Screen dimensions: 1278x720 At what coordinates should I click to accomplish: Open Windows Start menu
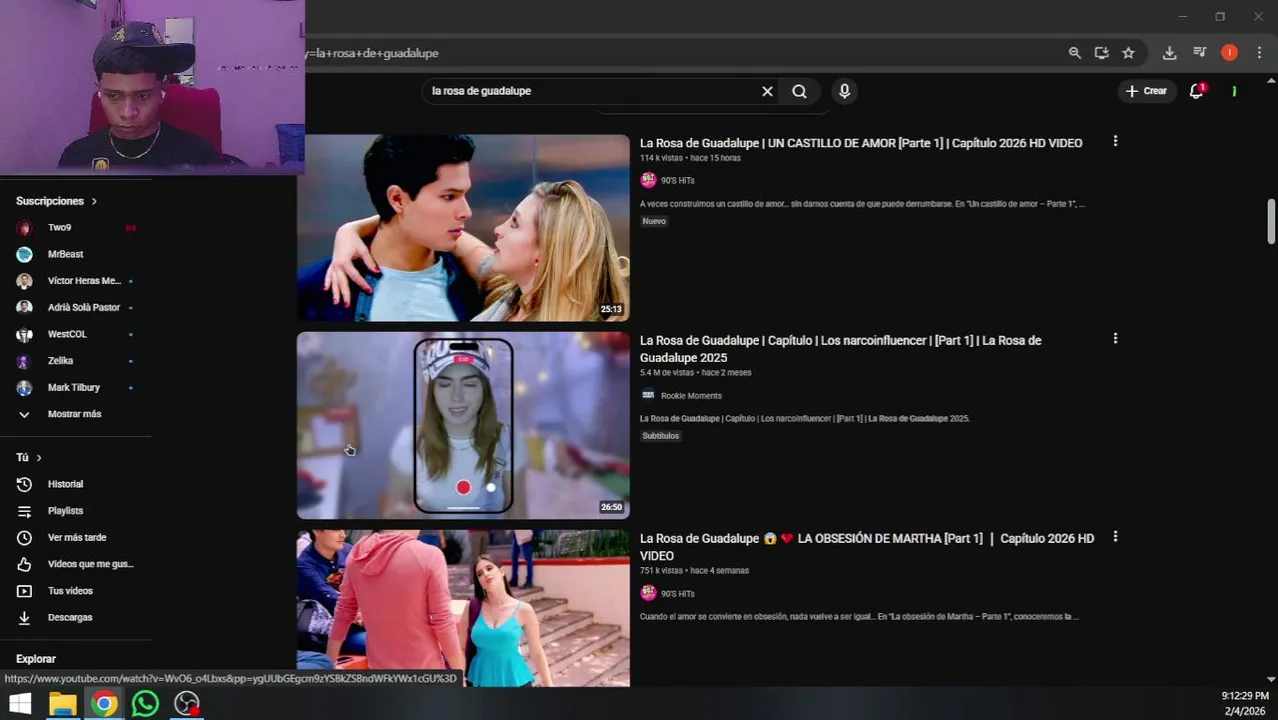[x=20, y=704]
